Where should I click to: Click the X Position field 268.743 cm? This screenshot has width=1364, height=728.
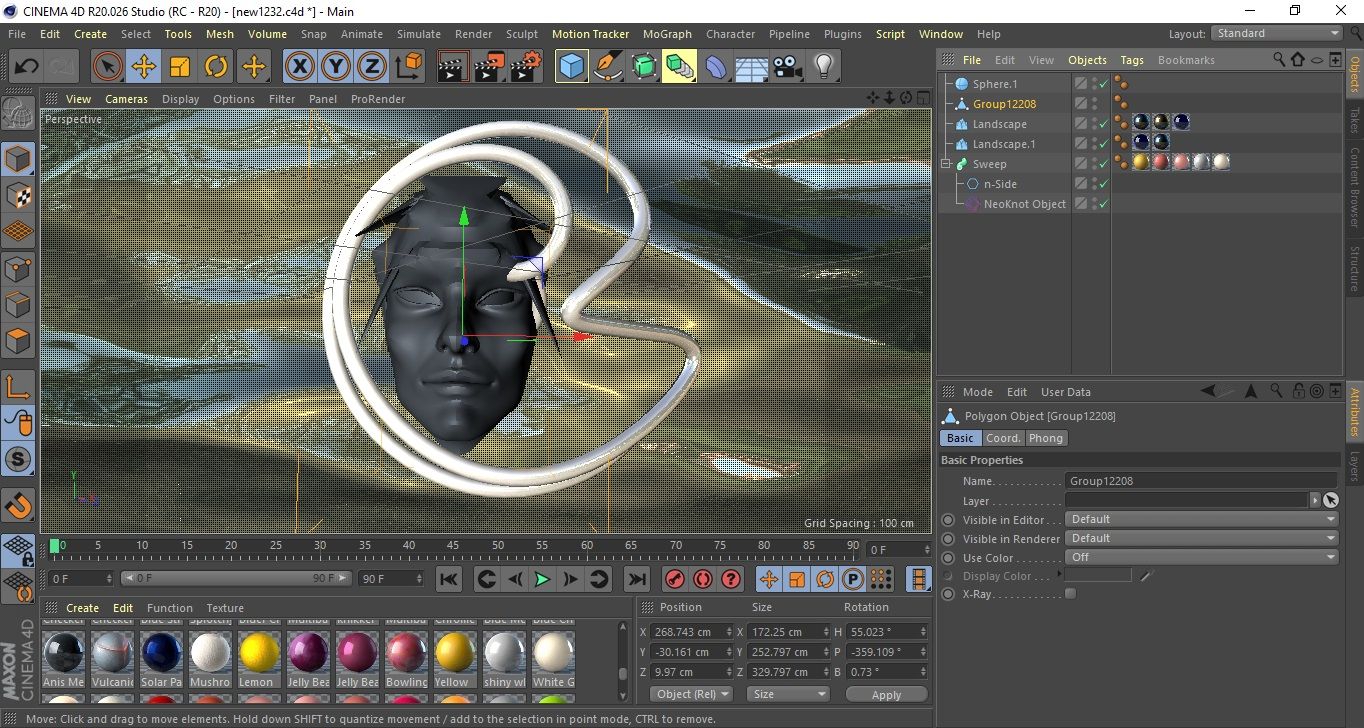(691, 632)
